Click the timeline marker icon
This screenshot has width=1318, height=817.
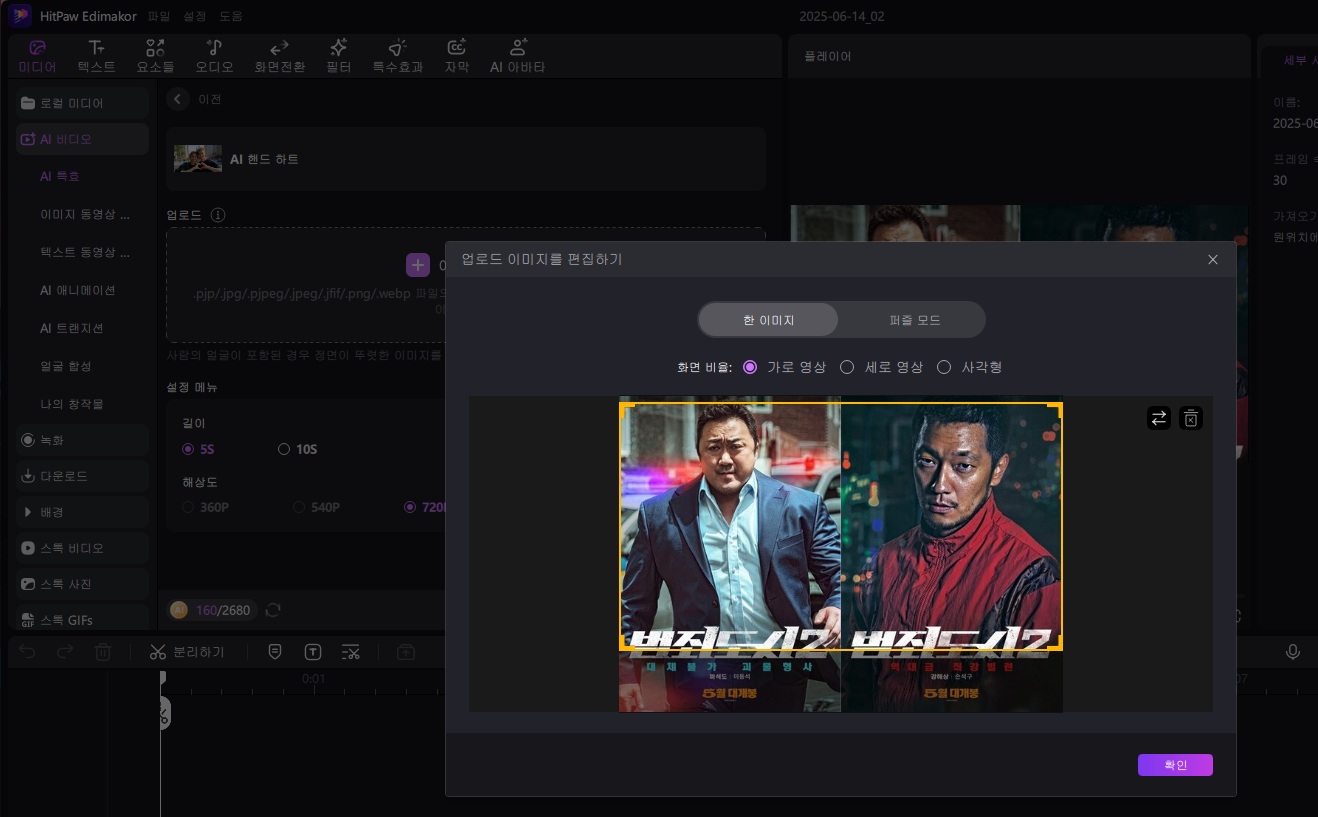[275, 652]
